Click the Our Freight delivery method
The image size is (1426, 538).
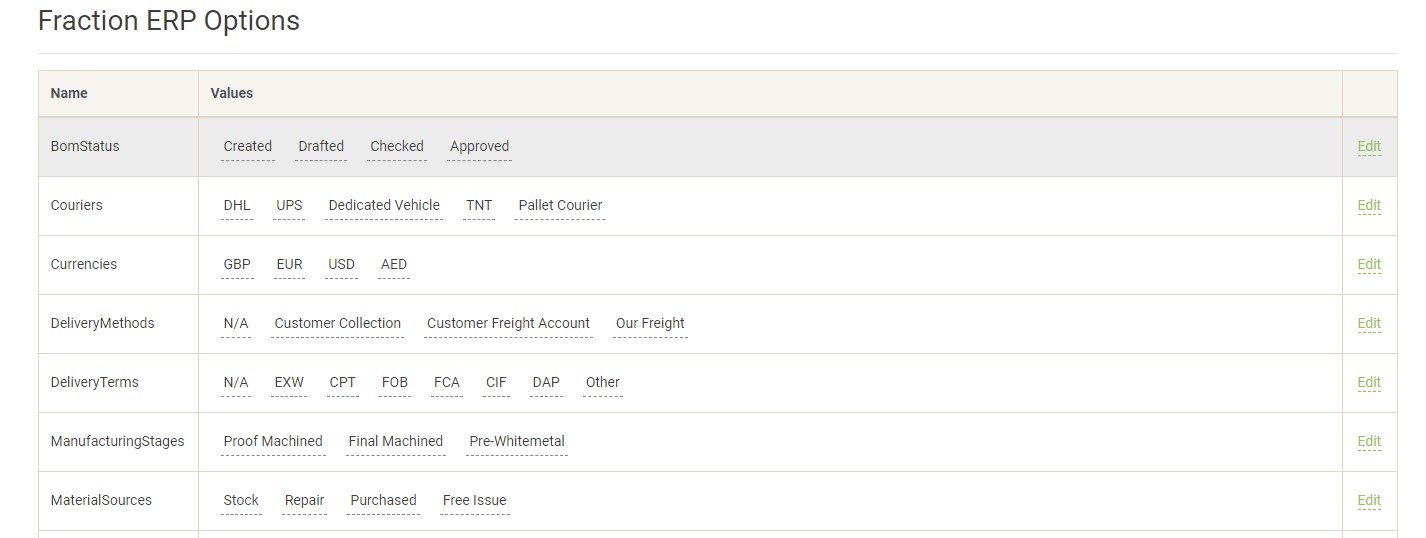[650, 323]
